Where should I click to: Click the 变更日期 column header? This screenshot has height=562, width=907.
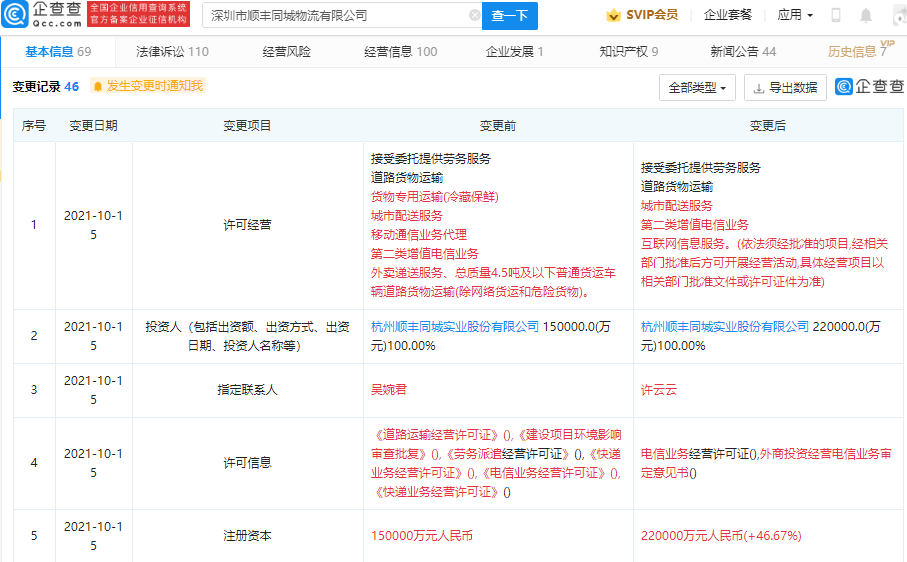(x=94, y=125)
